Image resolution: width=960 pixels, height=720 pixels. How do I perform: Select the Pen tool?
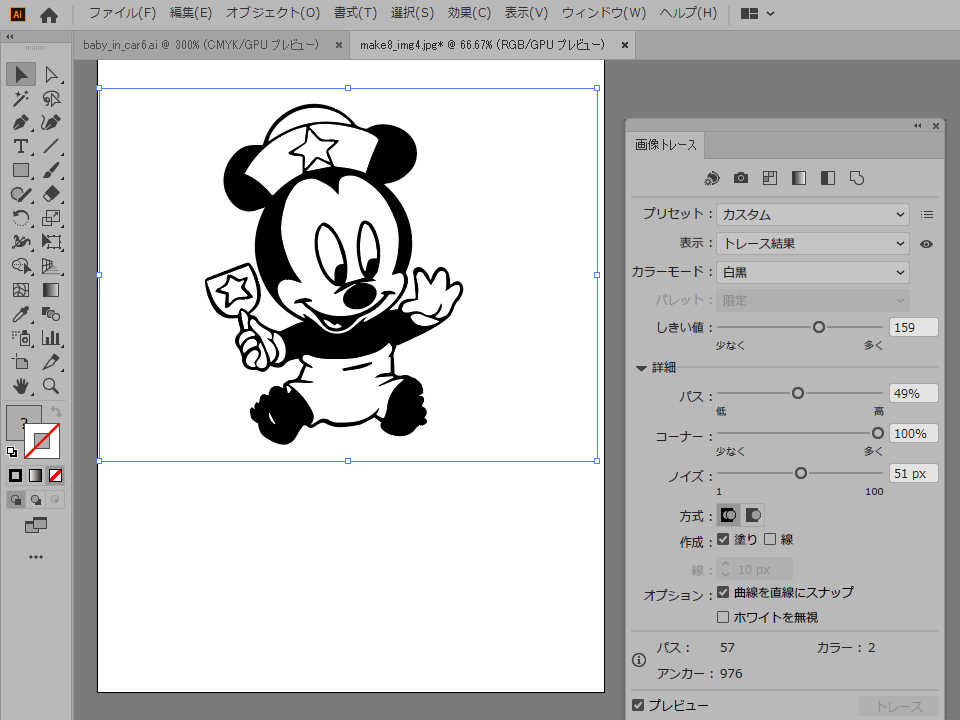pos(21,122)
